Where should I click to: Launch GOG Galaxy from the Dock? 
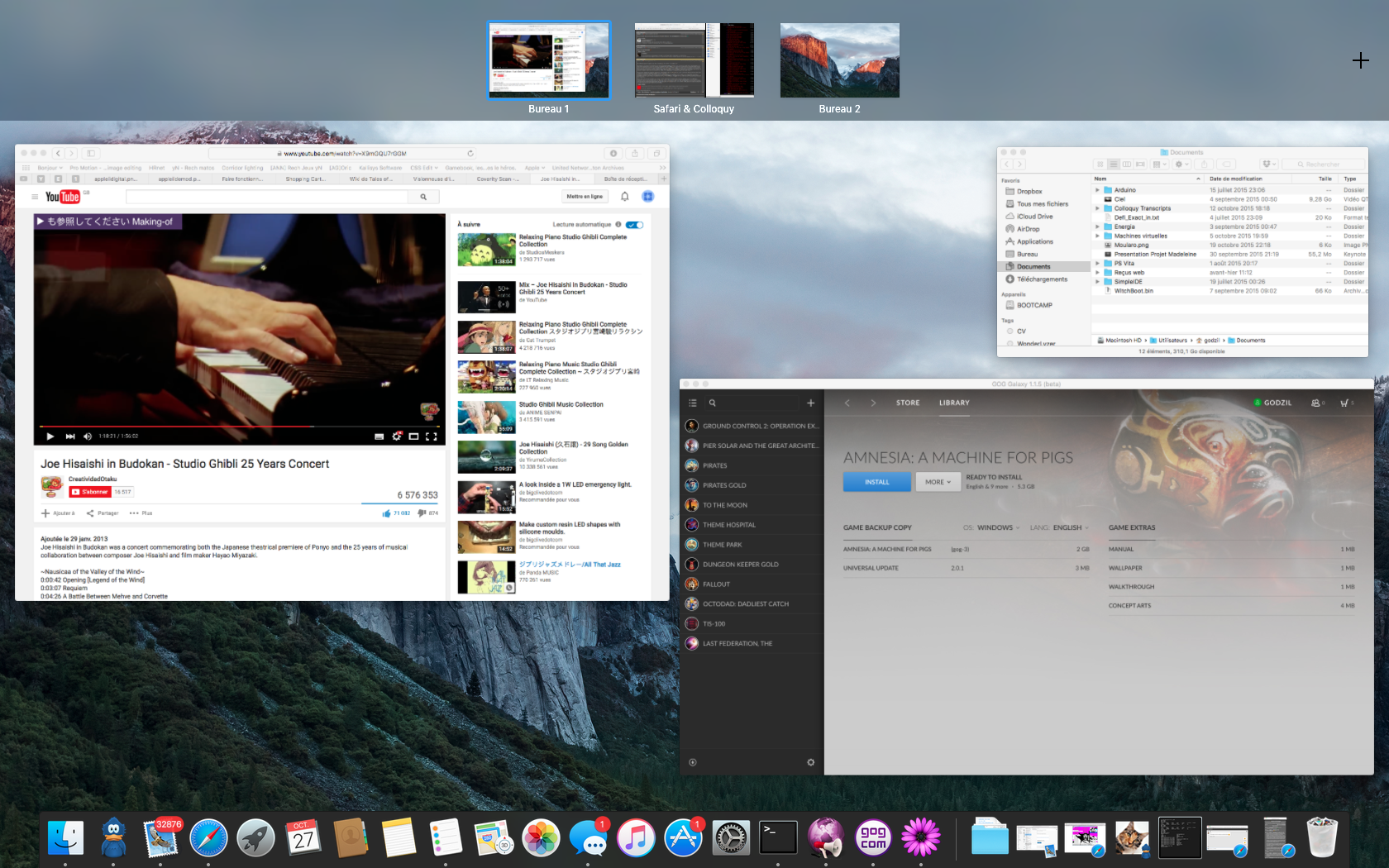point(873,838)
